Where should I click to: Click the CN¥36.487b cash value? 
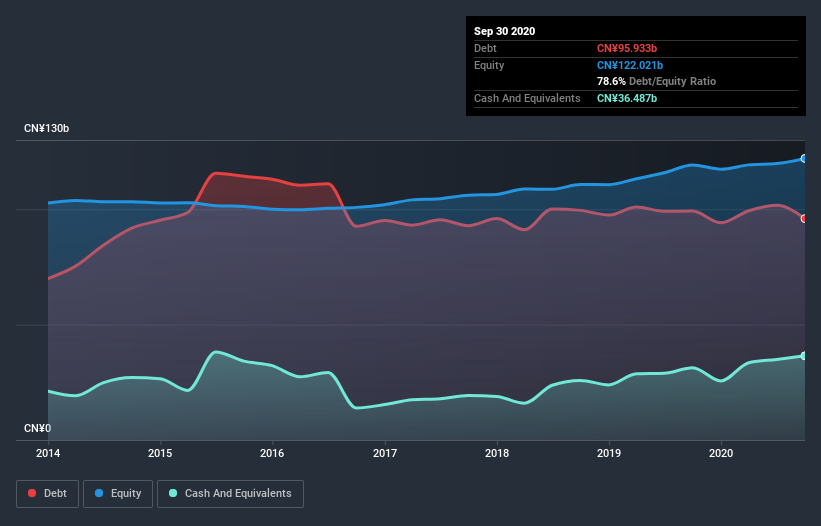[x=627, y=98]
